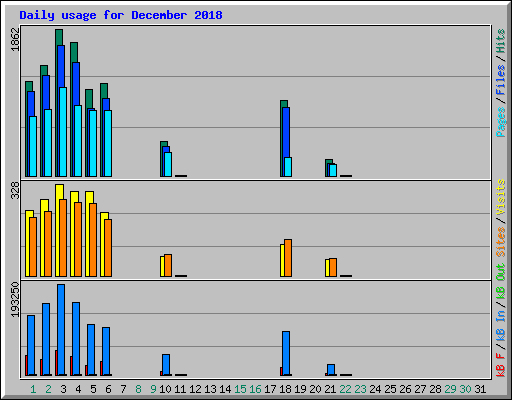Click the 'Files' legend label
Screen dimensions: 512x400
coord(501,80)
